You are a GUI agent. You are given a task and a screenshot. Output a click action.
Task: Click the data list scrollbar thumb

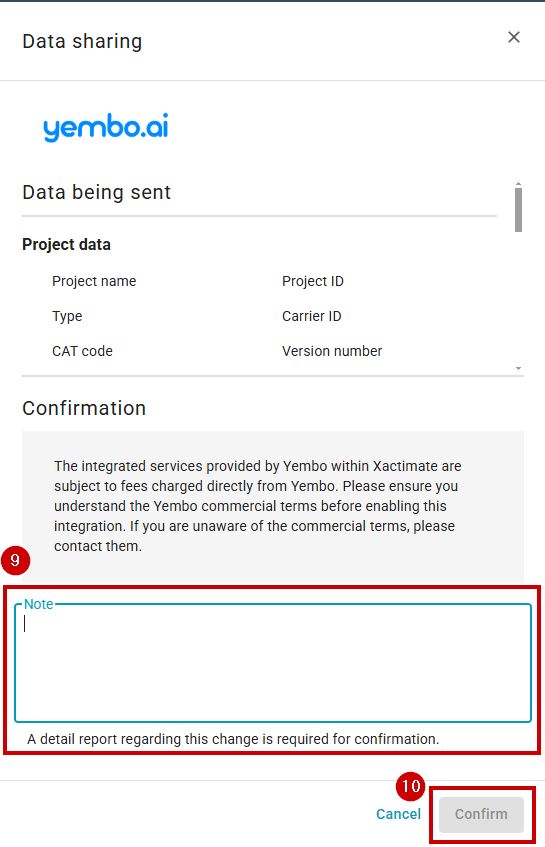519,210
